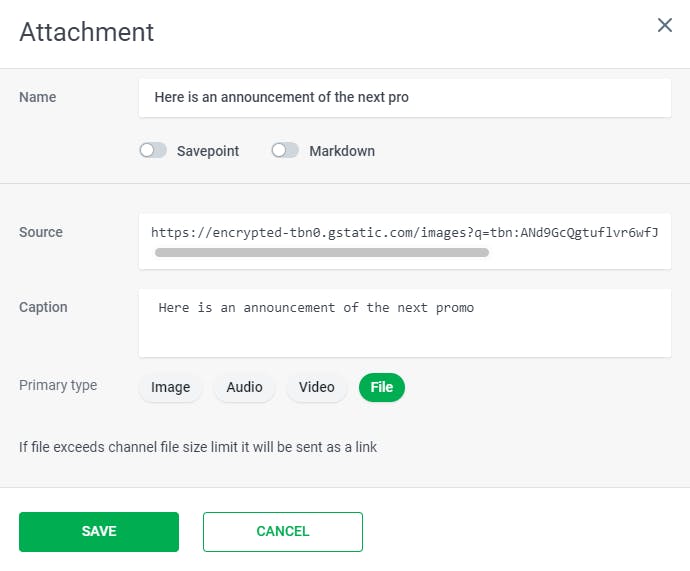690x571 pixels.
Task: Click into the Name text field
Action: click(404, 98)
